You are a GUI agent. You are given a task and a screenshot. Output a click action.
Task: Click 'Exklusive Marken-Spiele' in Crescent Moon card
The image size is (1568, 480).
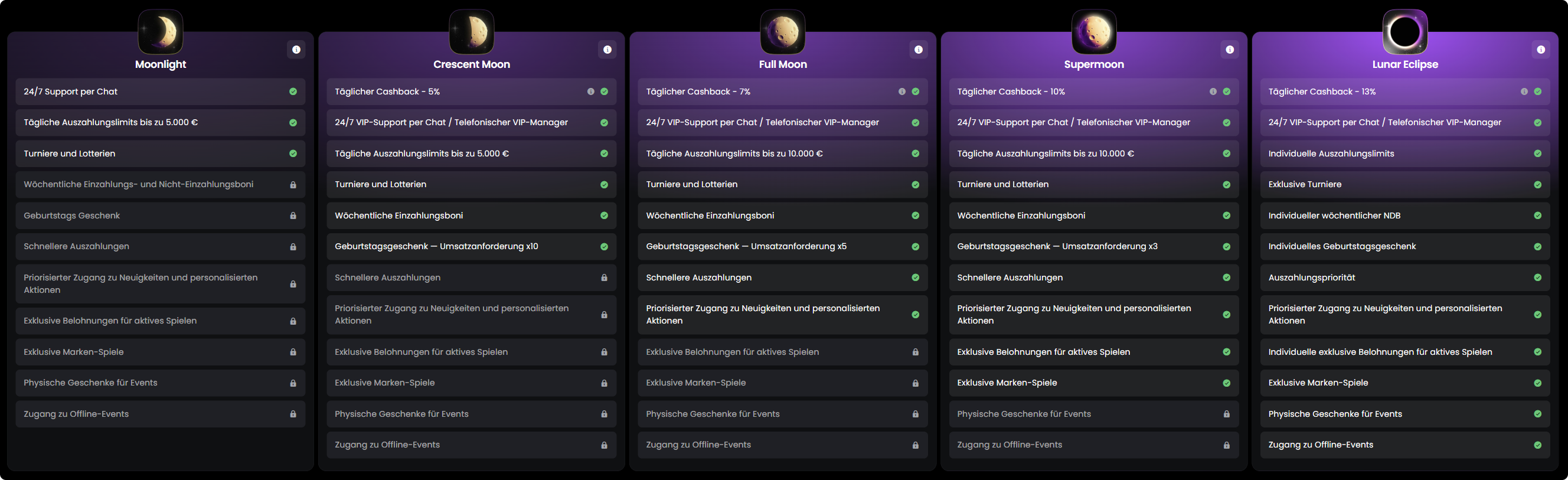(385, 383)
